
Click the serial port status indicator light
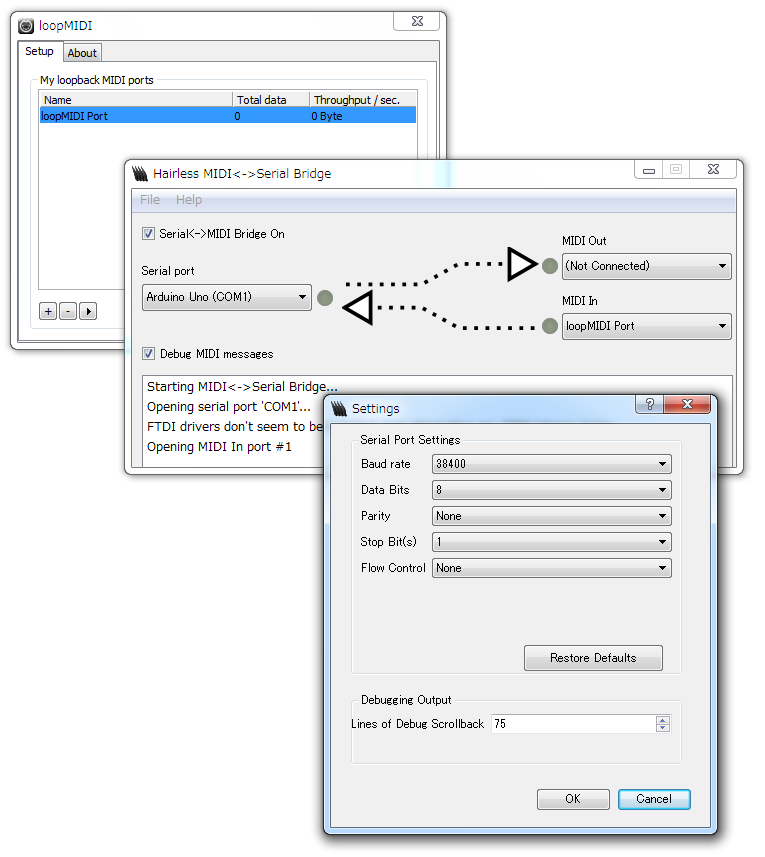click(x=325, y=297)
